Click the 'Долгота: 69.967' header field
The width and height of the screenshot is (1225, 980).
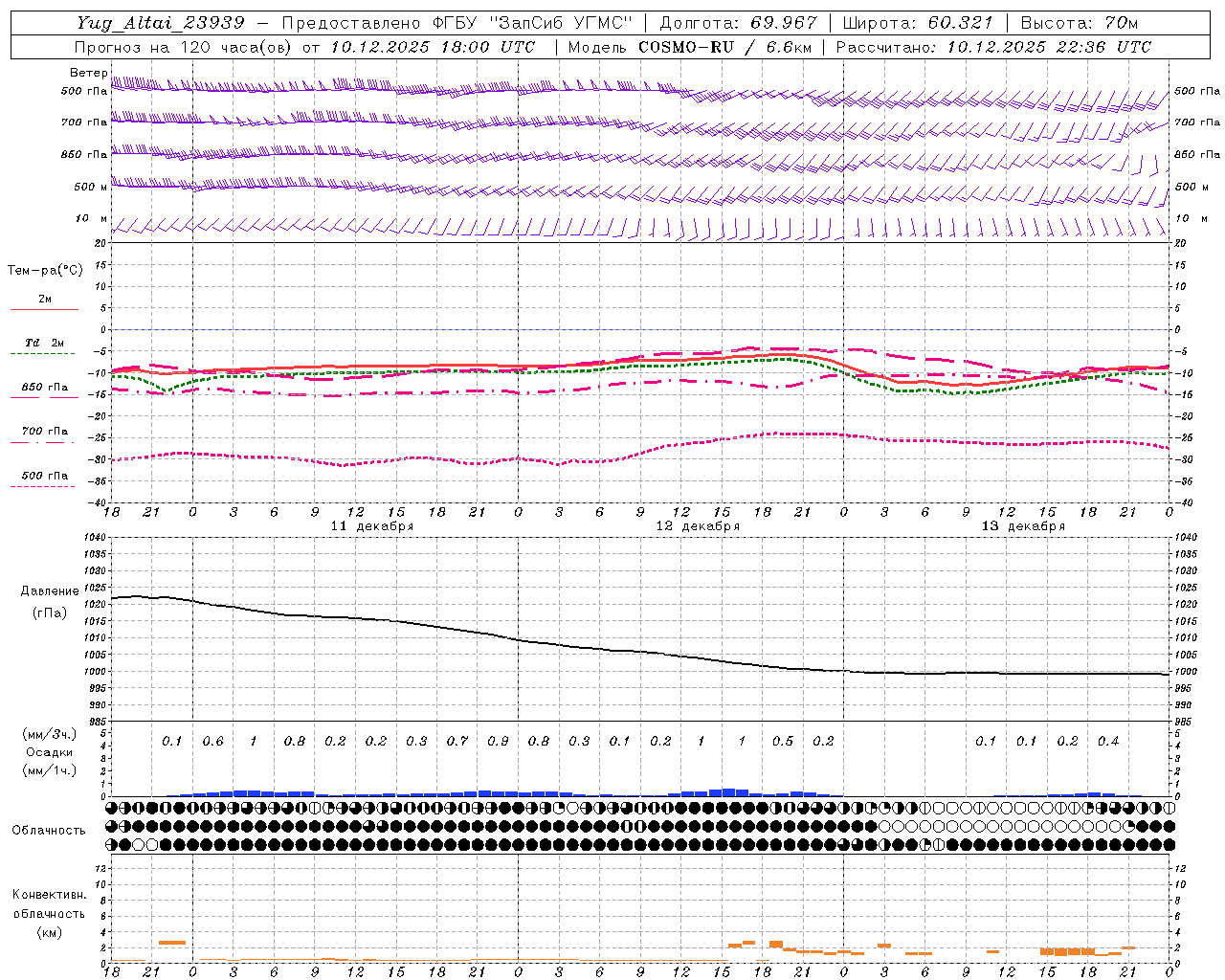point(738,23)
